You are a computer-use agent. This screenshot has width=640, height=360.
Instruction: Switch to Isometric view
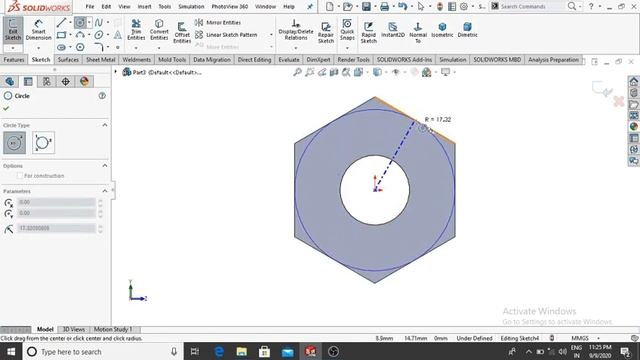442,30
